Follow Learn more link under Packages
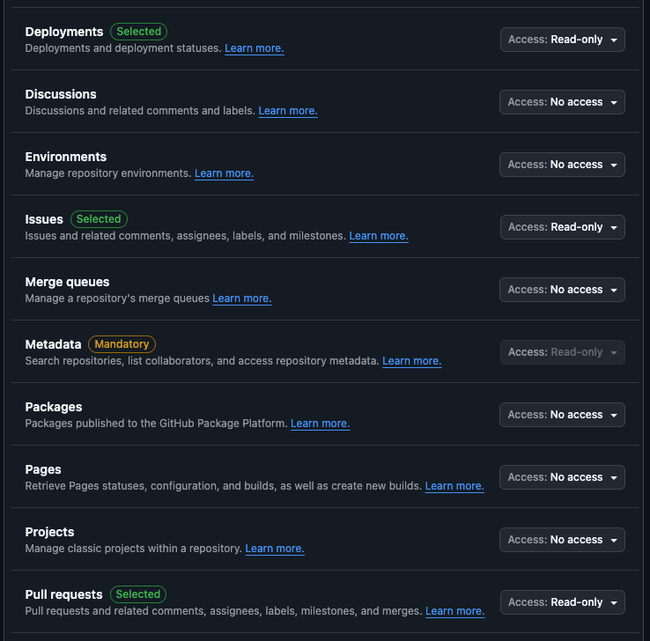This screenshot has height=641, width=650. [x=320, y=423]
